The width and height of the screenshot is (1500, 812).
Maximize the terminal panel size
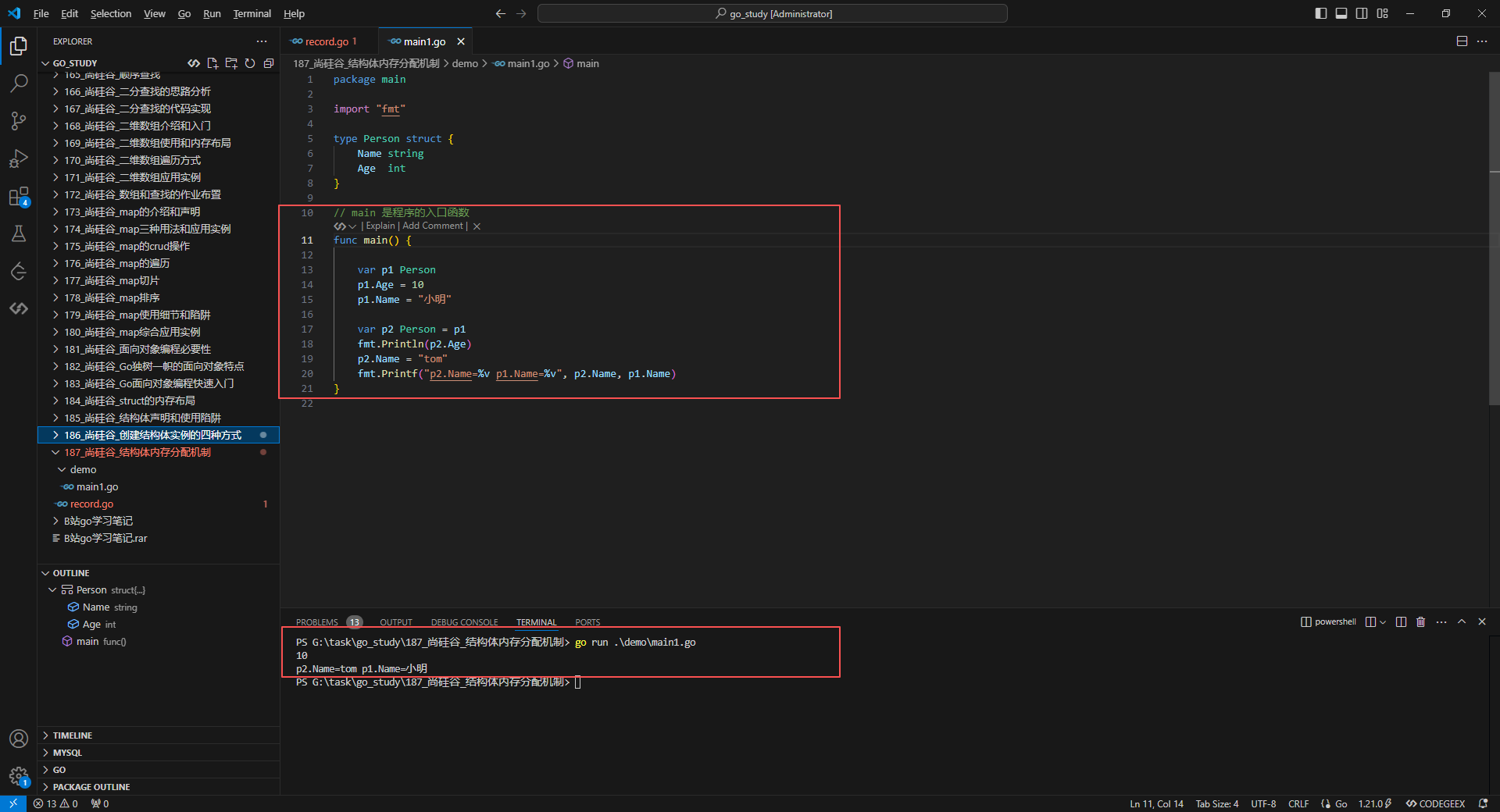point(1462,622)
